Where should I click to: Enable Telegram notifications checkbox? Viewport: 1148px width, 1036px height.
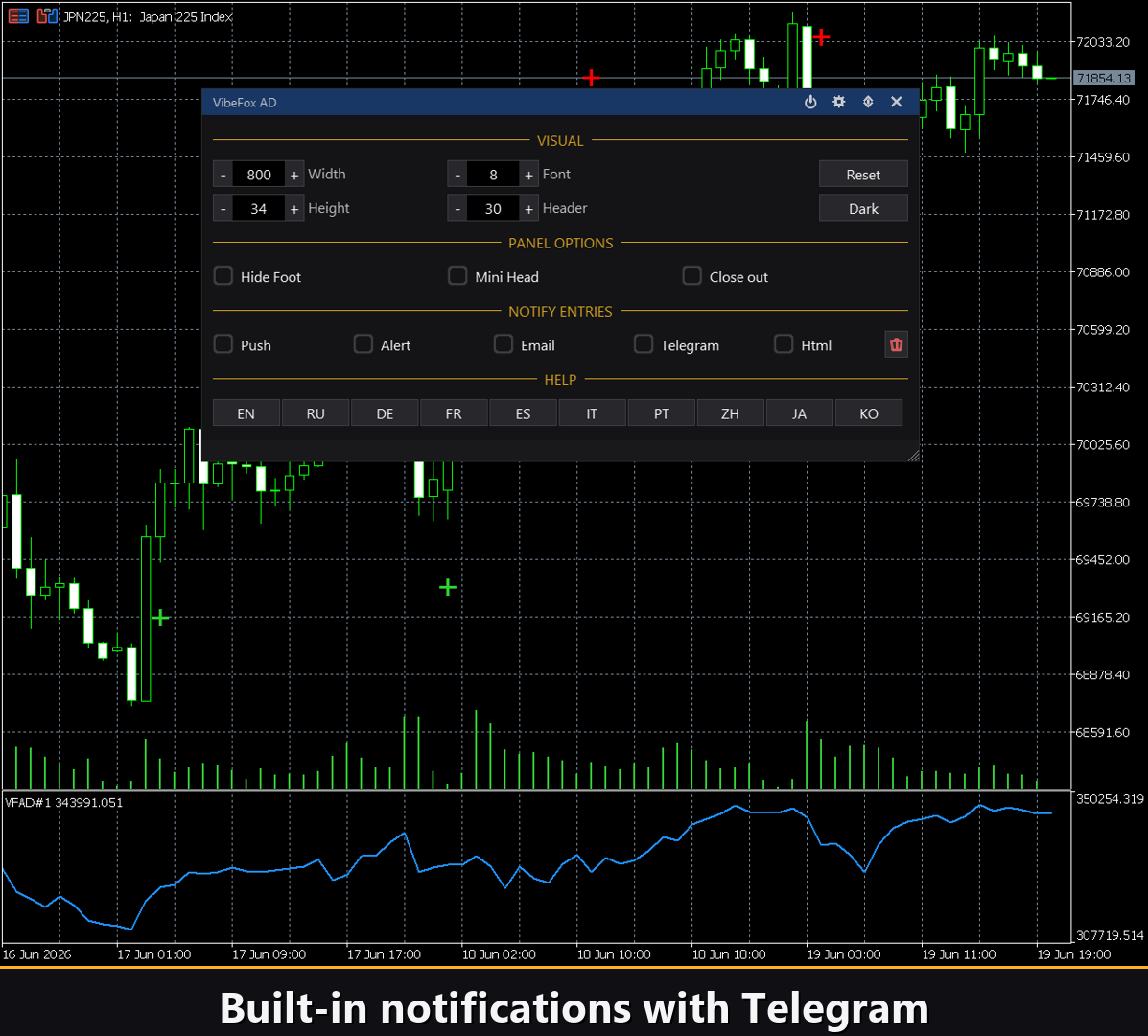(644, 344)
